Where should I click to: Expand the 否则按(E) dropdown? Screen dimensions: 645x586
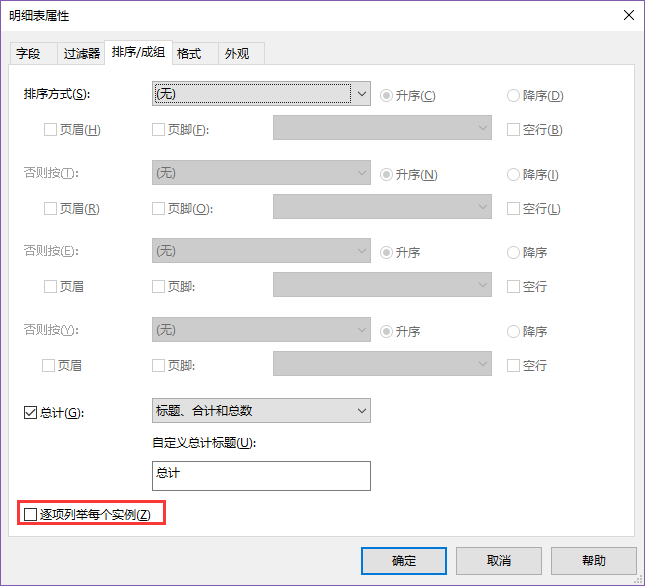261,250
